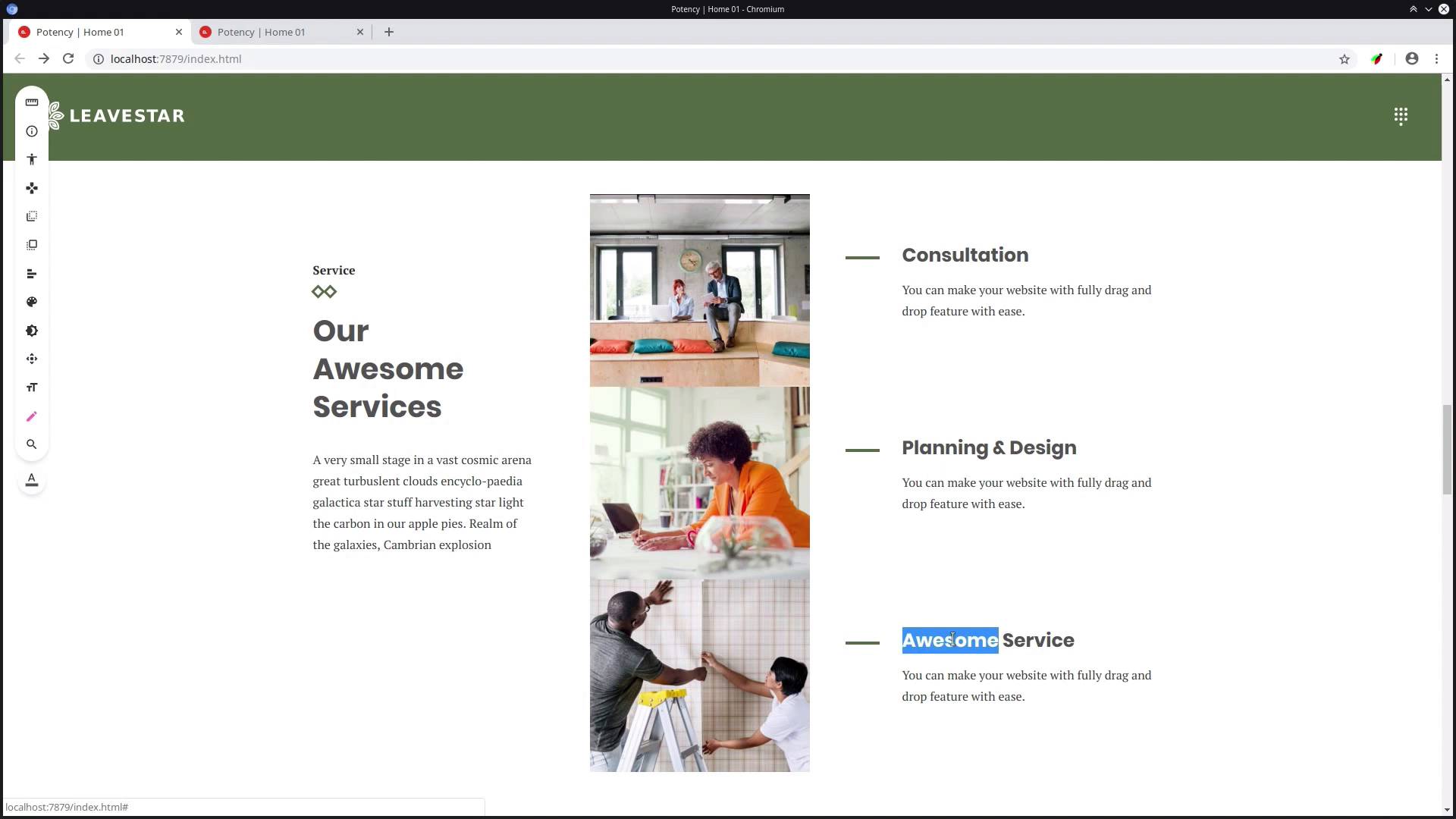Screen dimensions: 1456x819
Task: Select the dashed overlapping-squares margin tool
Action: click(32, 217)
